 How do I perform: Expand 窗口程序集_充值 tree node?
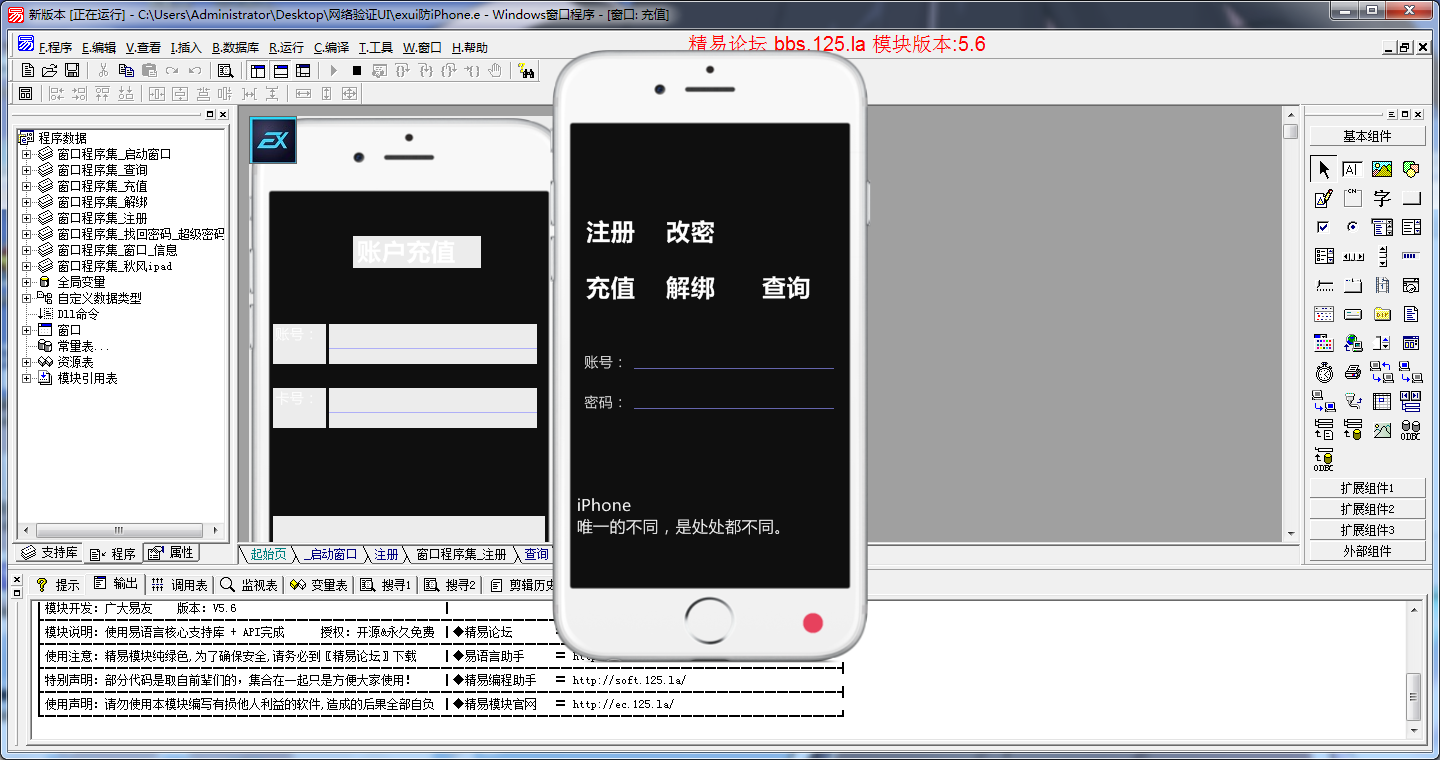(x=27, y=186)
